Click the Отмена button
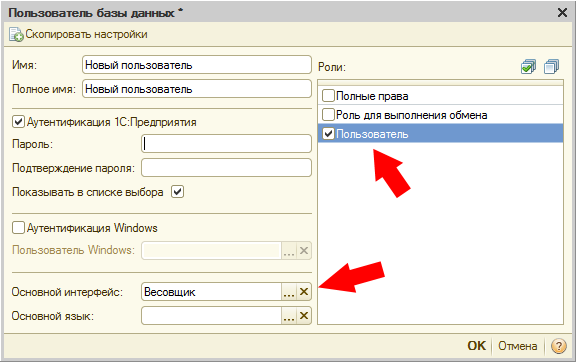 point(517,346)
